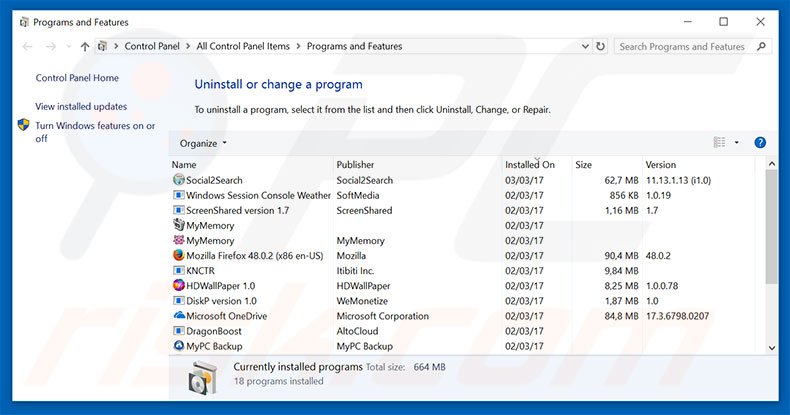
Task: Select Microsoft OneDrive entry
Action: [x=463, y=316]
